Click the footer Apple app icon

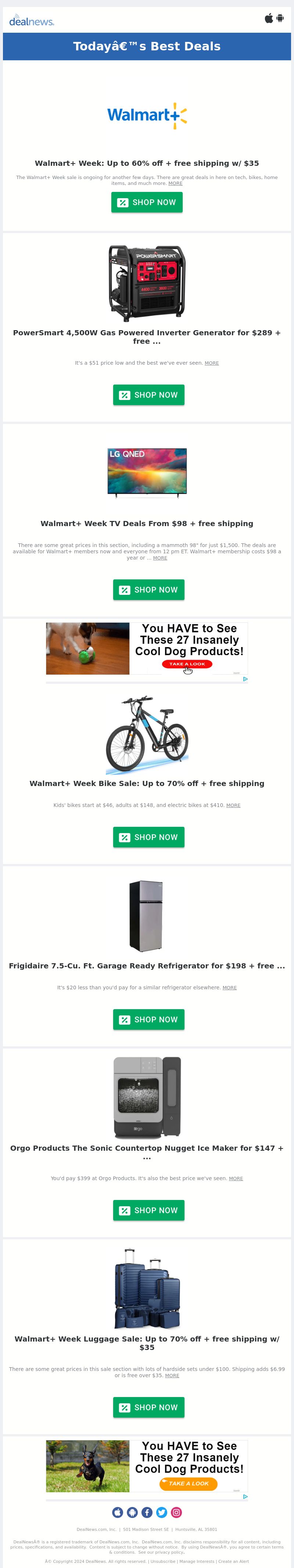tap(118, 1512)
